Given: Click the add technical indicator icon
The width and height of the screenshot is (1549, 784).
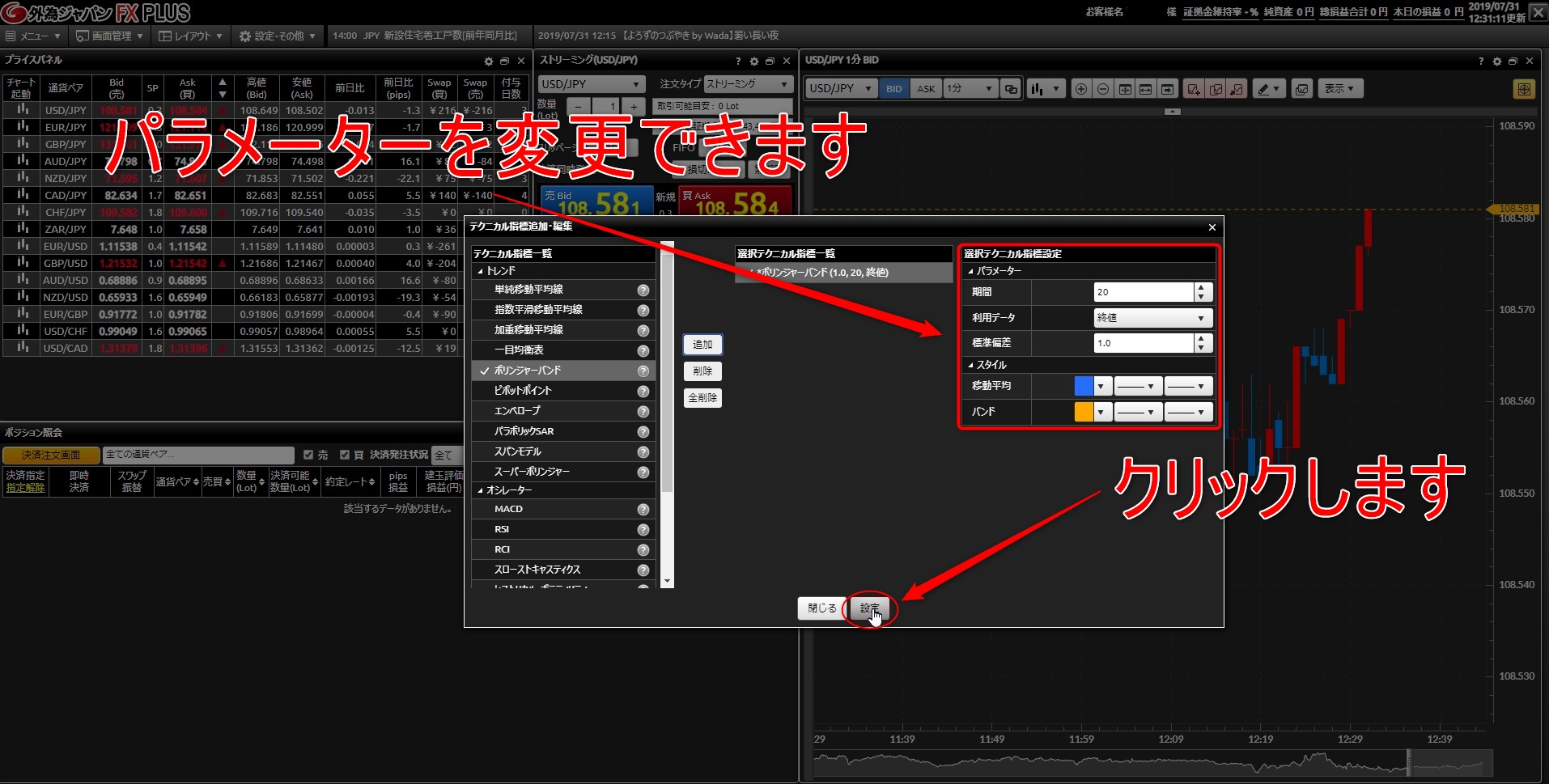Looking at the screenshot, I should pos(1193,89).
